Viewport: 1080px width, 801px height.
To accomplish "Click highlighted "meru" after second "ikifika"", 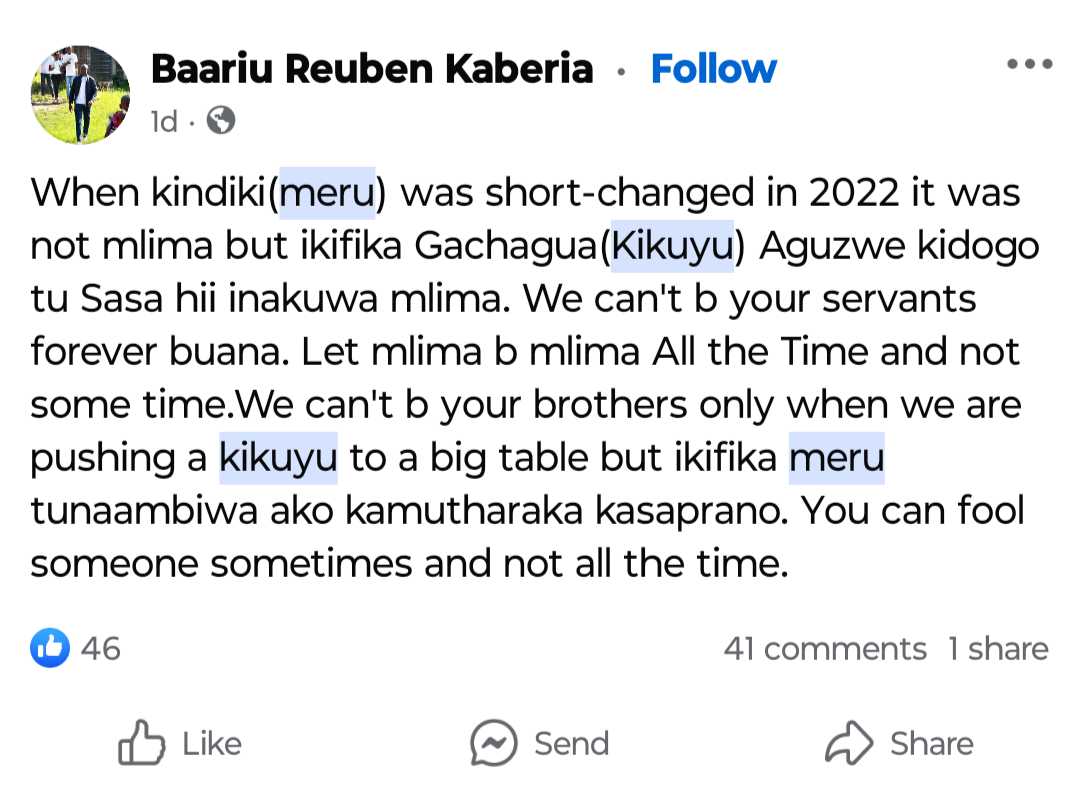I will click(837, 458).
